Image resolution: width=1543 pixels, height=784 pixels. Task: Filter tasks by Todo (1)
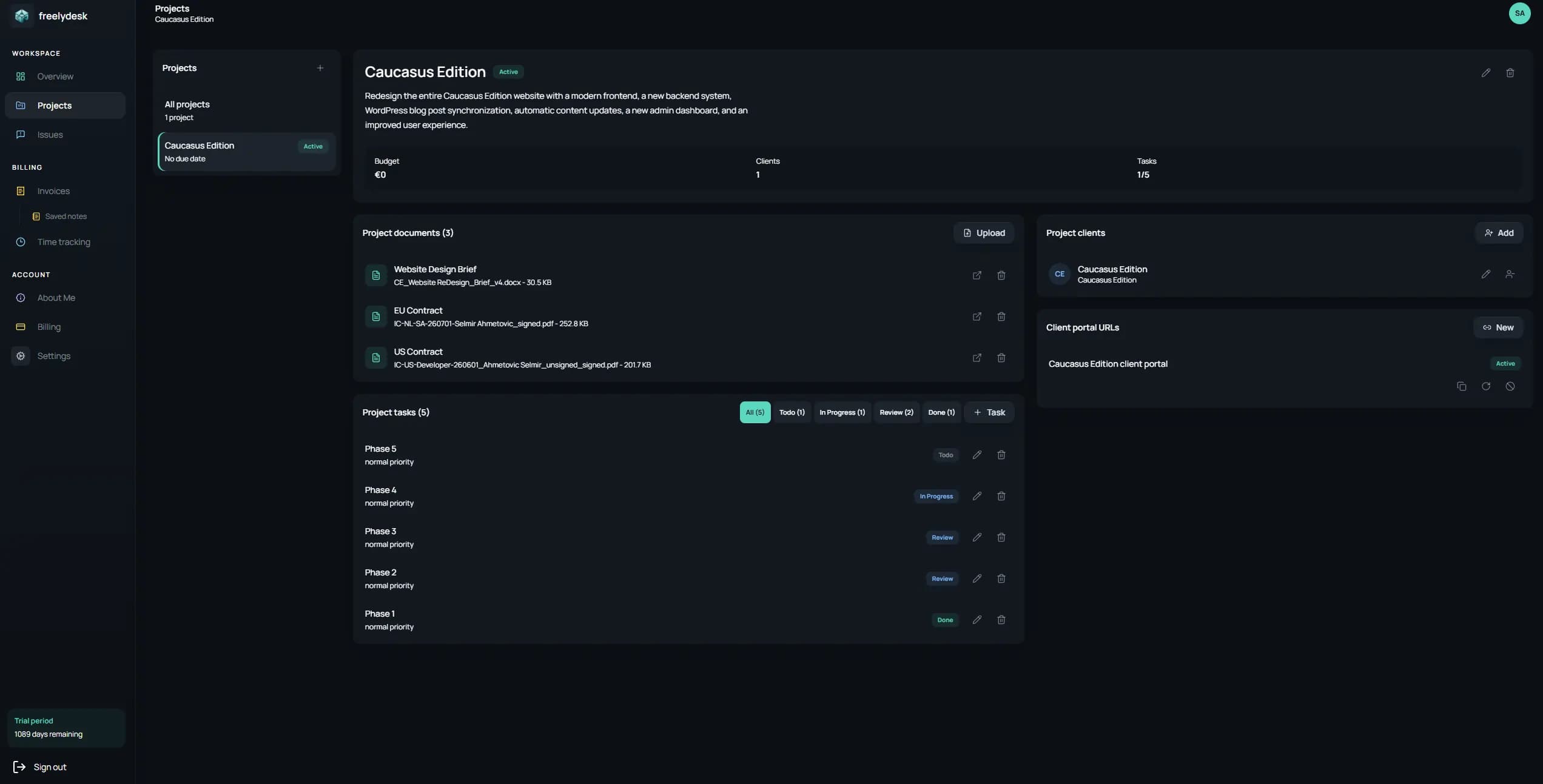792,412
